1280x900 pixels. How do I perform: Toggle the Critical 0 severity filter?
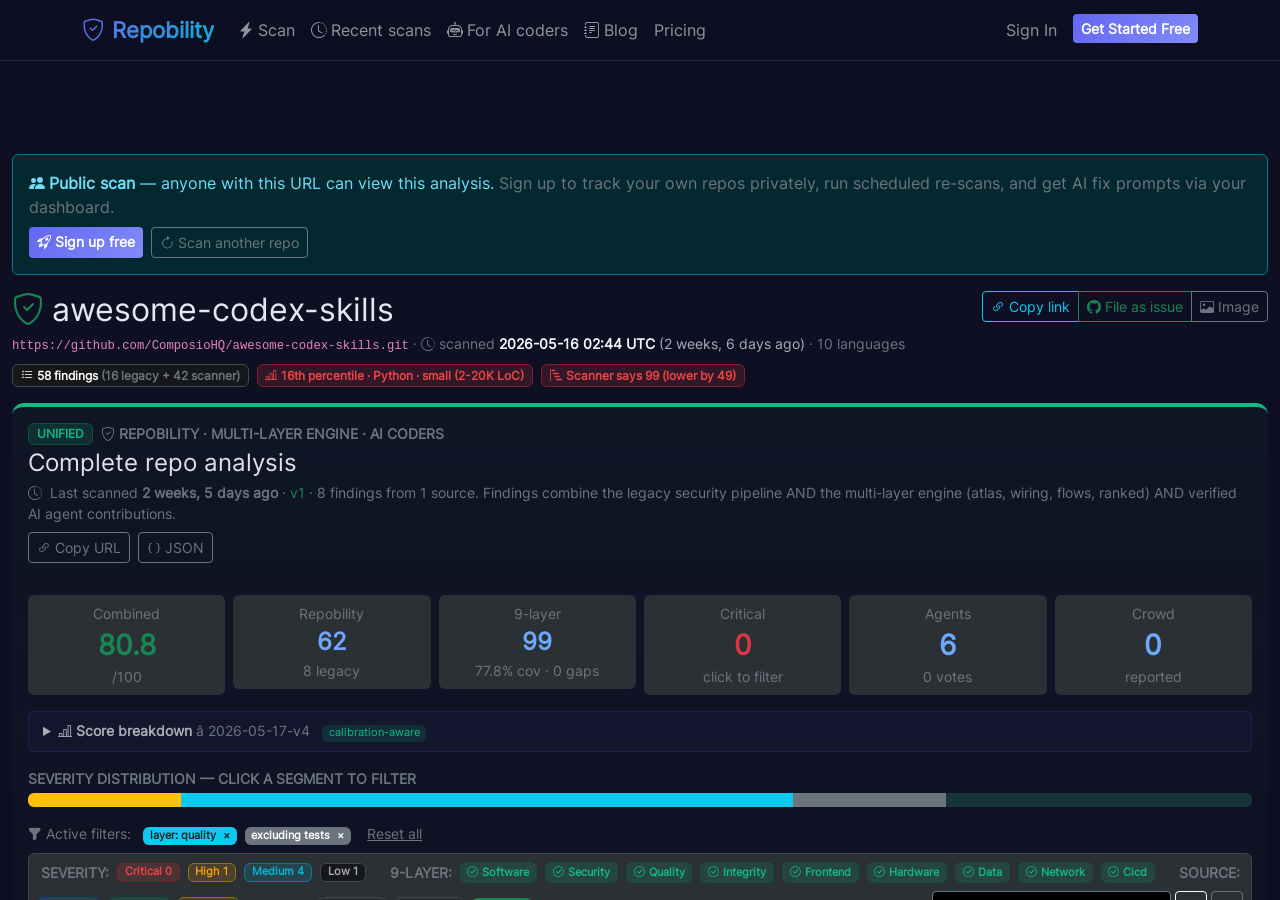148,872
